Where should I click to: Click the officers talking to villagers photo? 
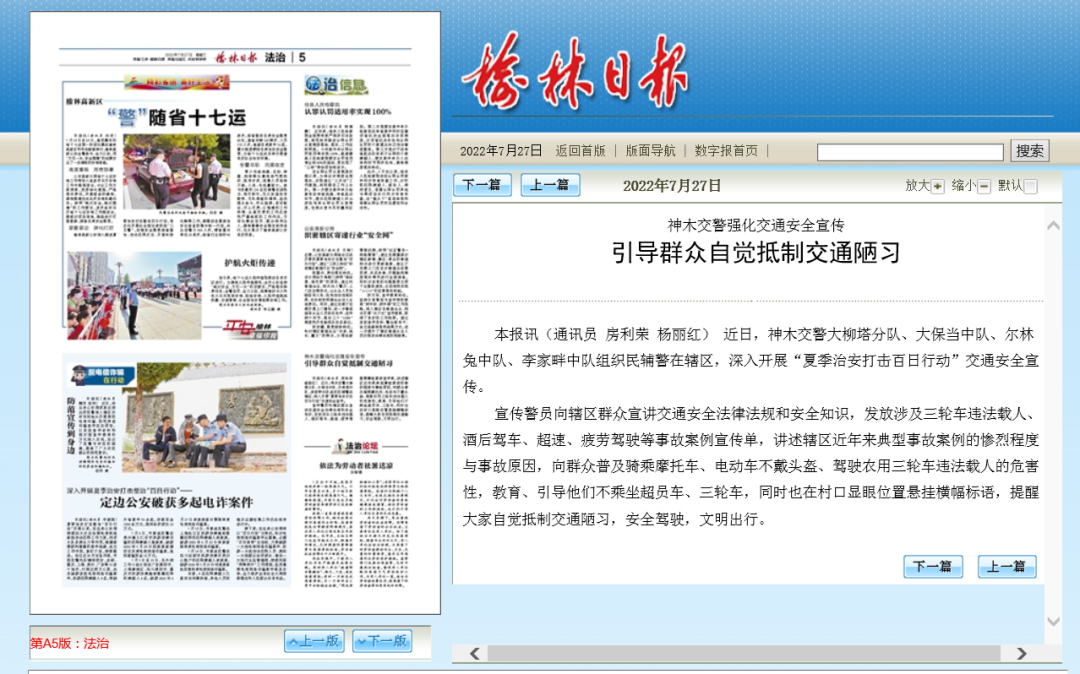tap(205, 417)
